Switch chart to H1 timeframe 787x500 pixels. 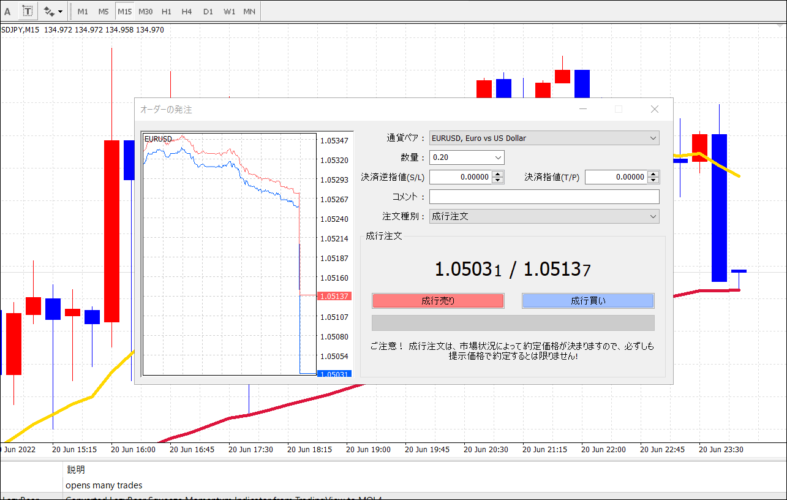(166, 11)
